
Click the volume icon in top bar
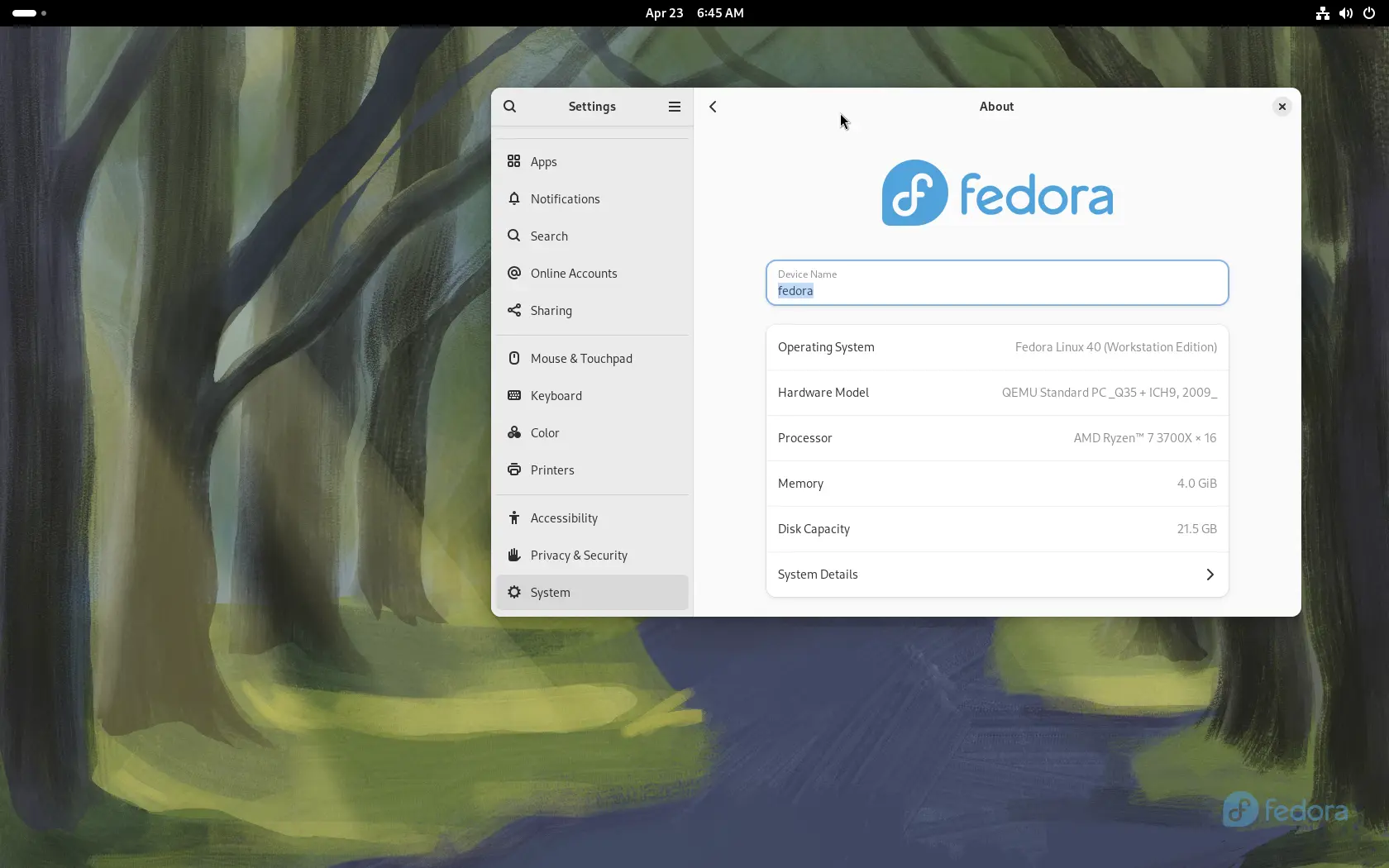click(x=1346, y=13)
